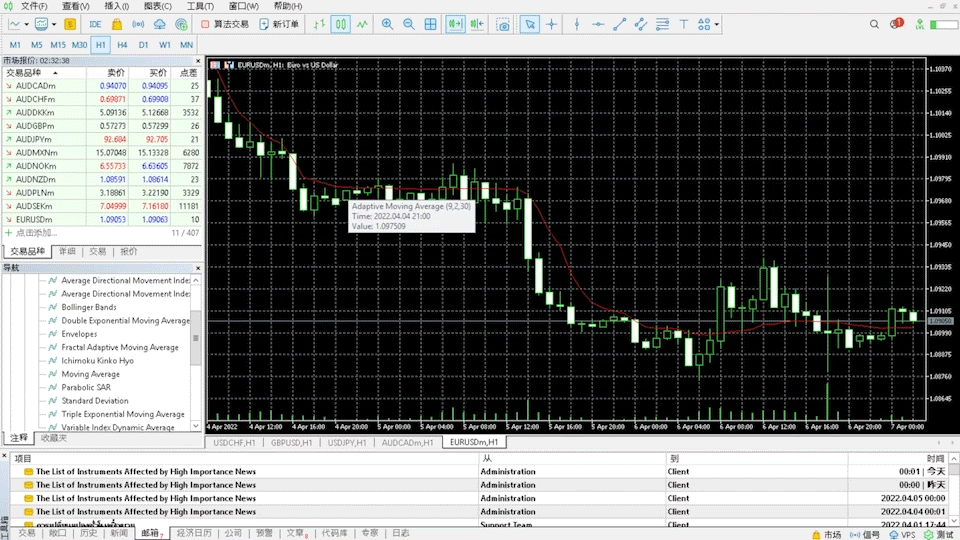Click the zoom in magnifier icon

click(387, 24)
